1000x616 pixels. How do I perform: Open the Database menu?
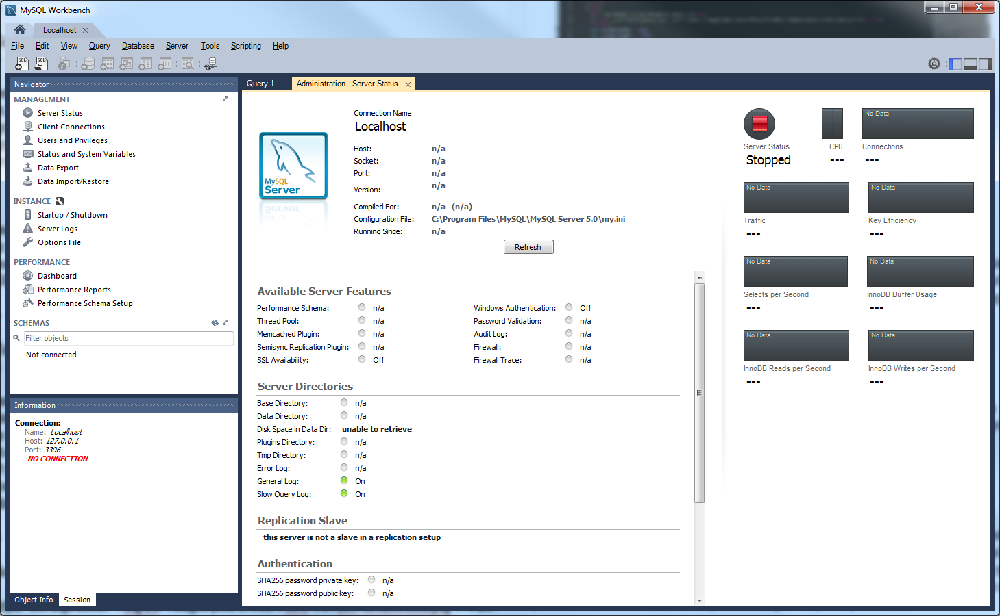point(138,46)
